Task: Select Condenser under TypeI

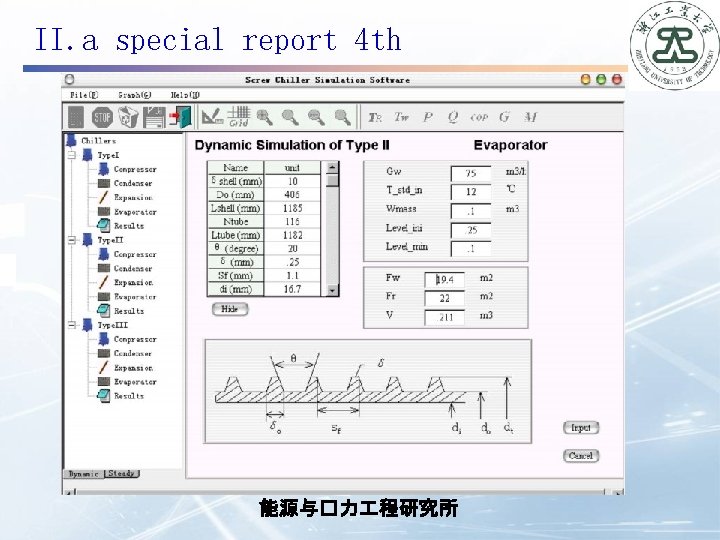Action: coord(133,183)
